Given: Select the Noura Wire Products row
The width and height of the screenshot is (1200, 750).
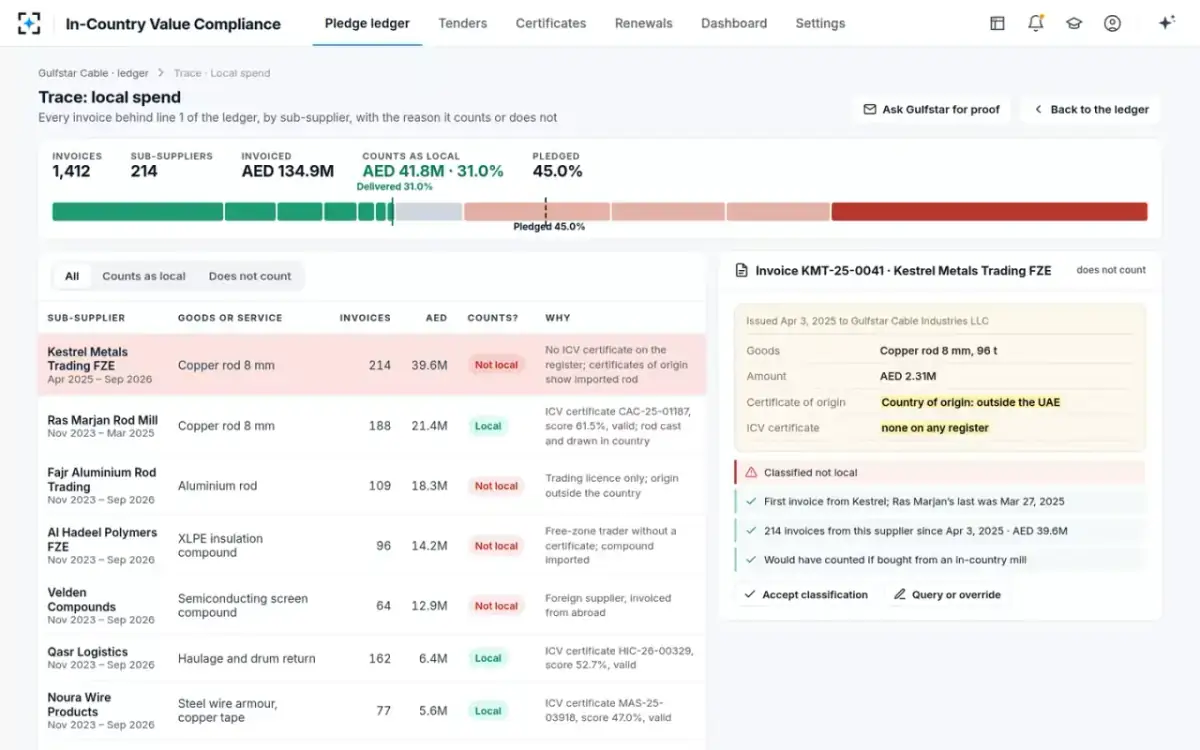Looking at the screenshot, I should tap(372, 711).
